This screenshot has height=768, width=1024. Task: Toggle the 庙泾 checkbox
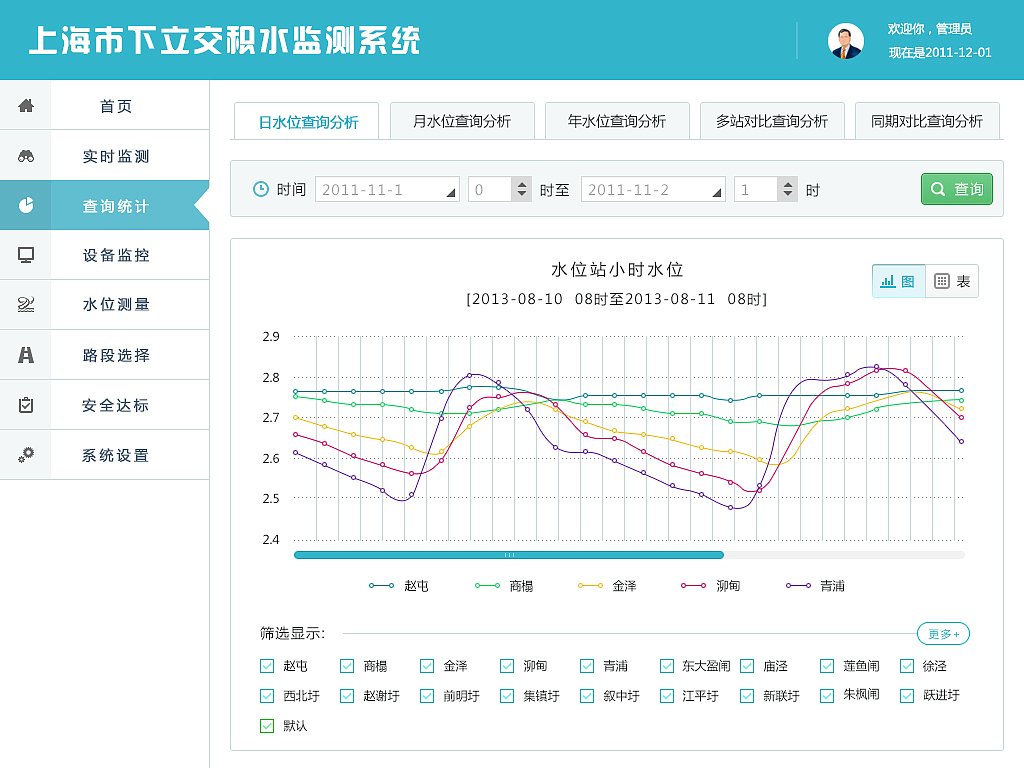coord(746,665)
